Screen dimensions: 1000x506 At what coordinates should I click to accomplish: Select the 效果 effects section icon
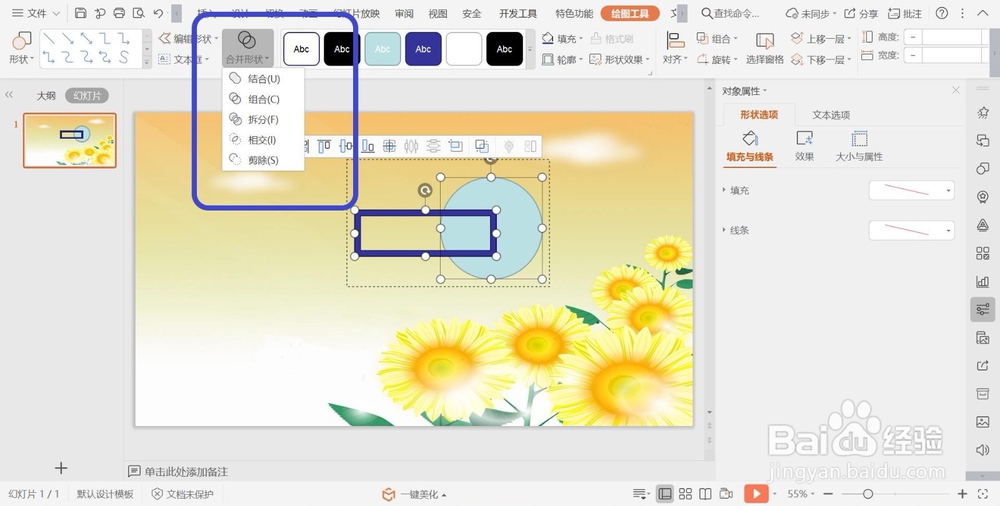point(804,146)
